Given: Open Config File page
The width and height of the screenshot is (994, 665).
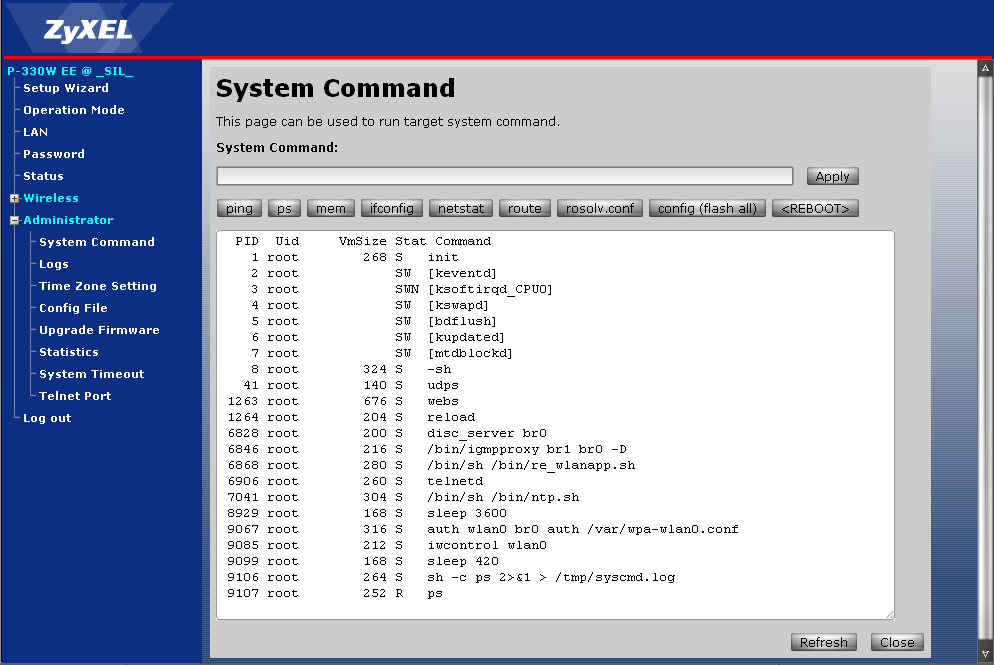Looking at the screenshot, I should [74, 308].
